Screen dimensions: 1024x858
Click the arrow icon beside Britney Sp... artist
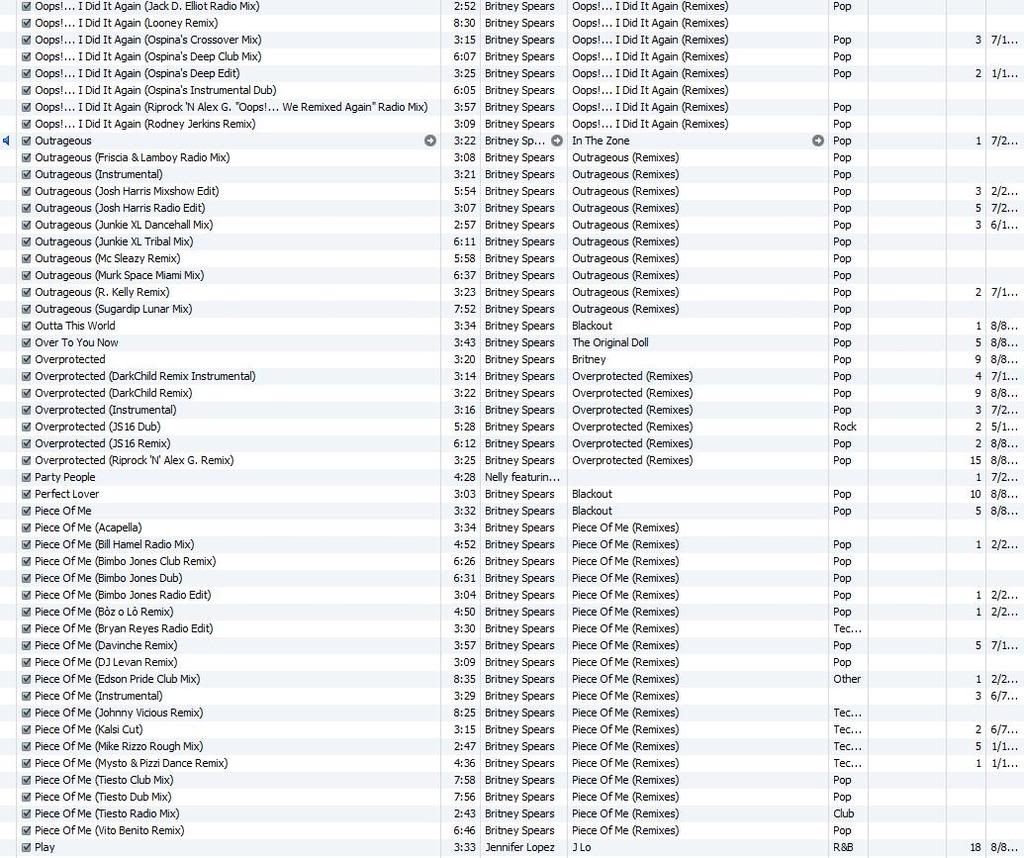(557, 141)
